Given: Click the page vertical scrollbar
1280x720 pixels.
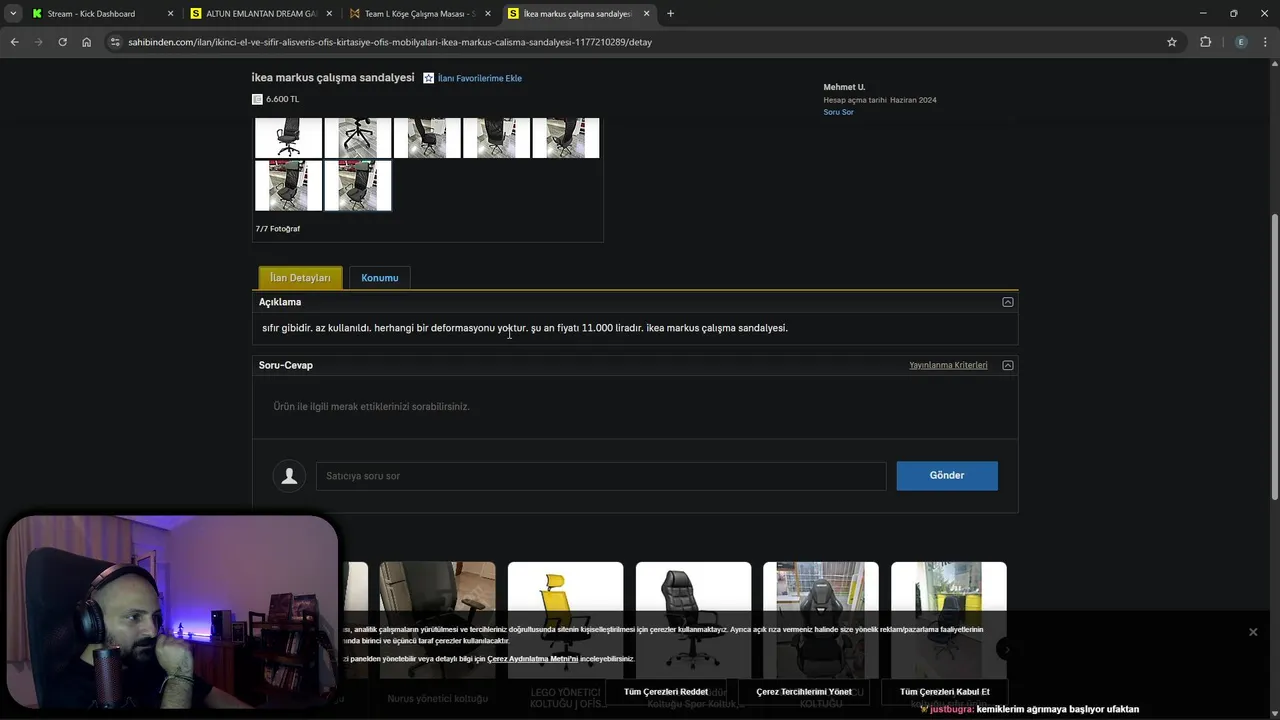Looking at the screenshot, I should pos(1274,357).
